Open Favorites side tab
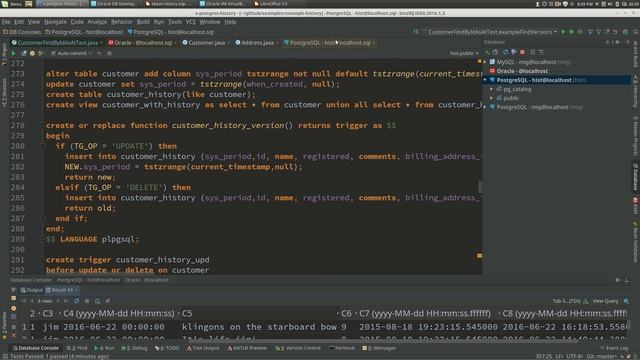 [4, 325]
